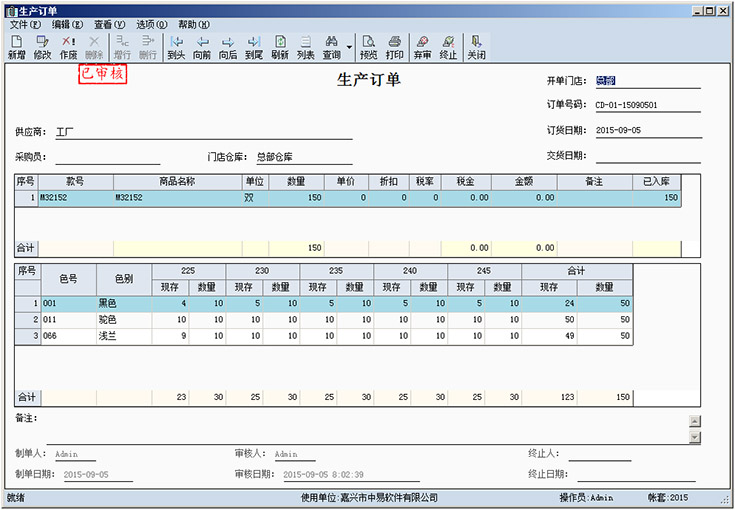The height and width of the screenshot is (510, 735).
Task: Click the 色别 column header
Action: pyautogui.click(x=124, y=279)
